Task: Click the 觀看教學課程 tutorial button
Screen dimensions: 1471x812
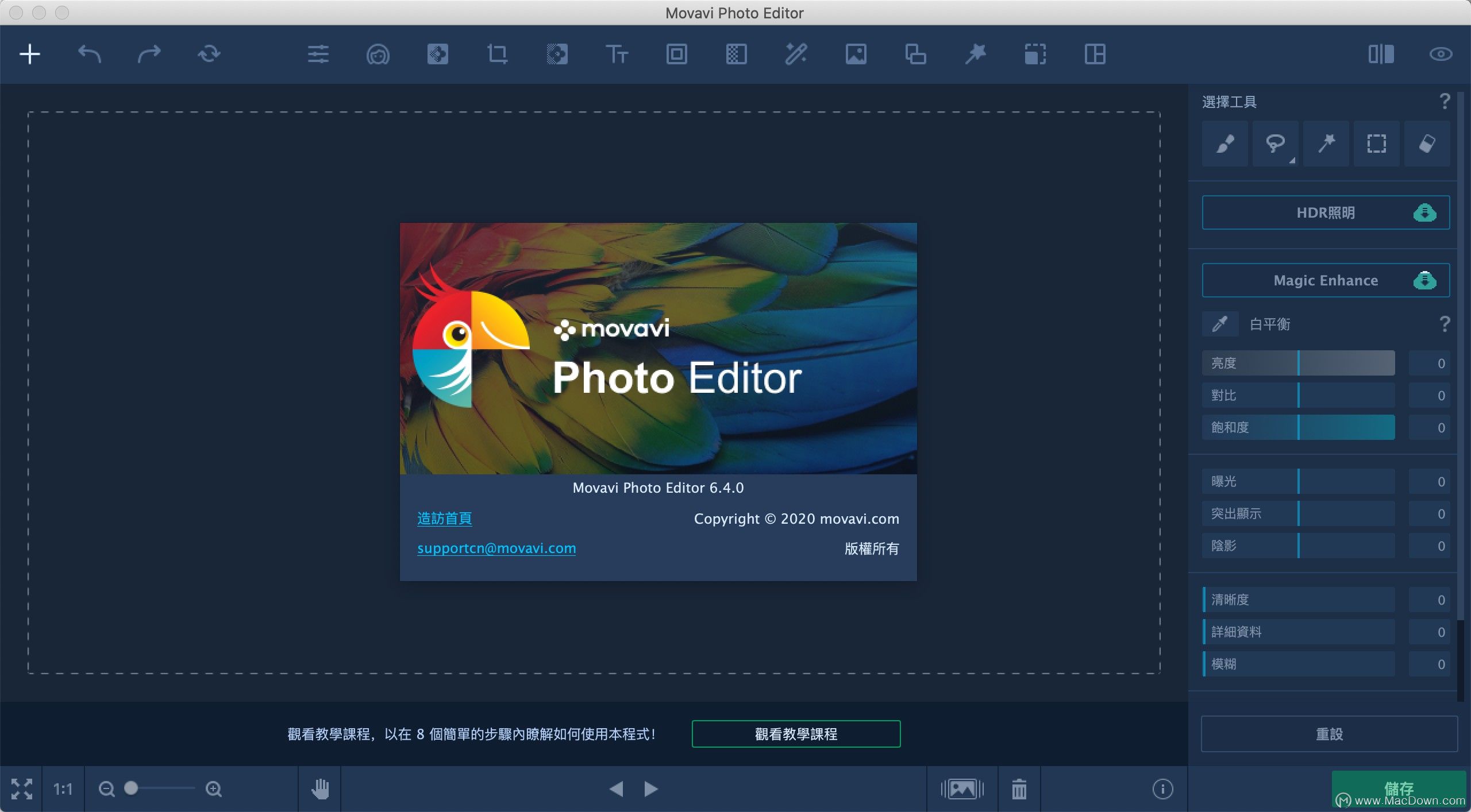Action: [x=796, y=734]
